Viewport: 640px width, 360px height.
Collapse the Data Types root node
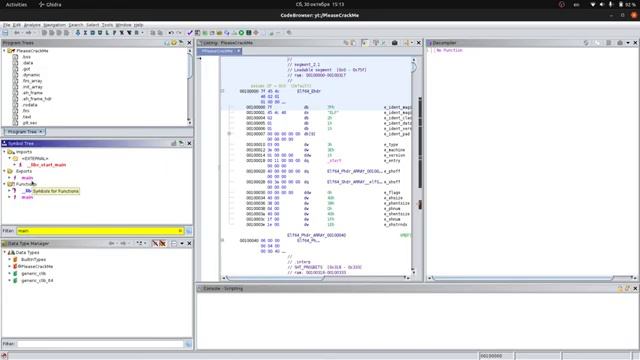click(x=4, y=253)
